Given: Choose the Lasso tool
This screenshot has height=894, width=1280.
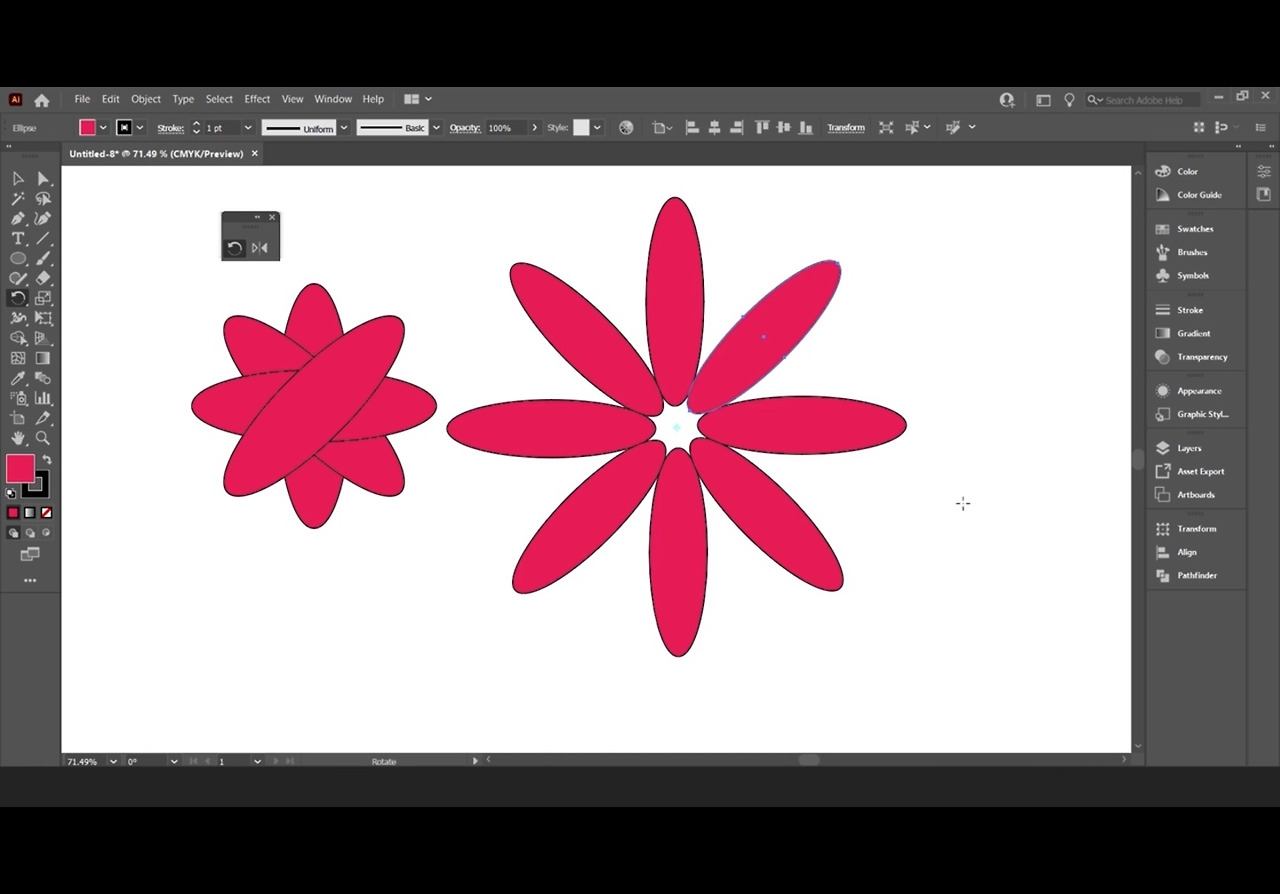Looking at the screenshot, I should click(43, 199).
